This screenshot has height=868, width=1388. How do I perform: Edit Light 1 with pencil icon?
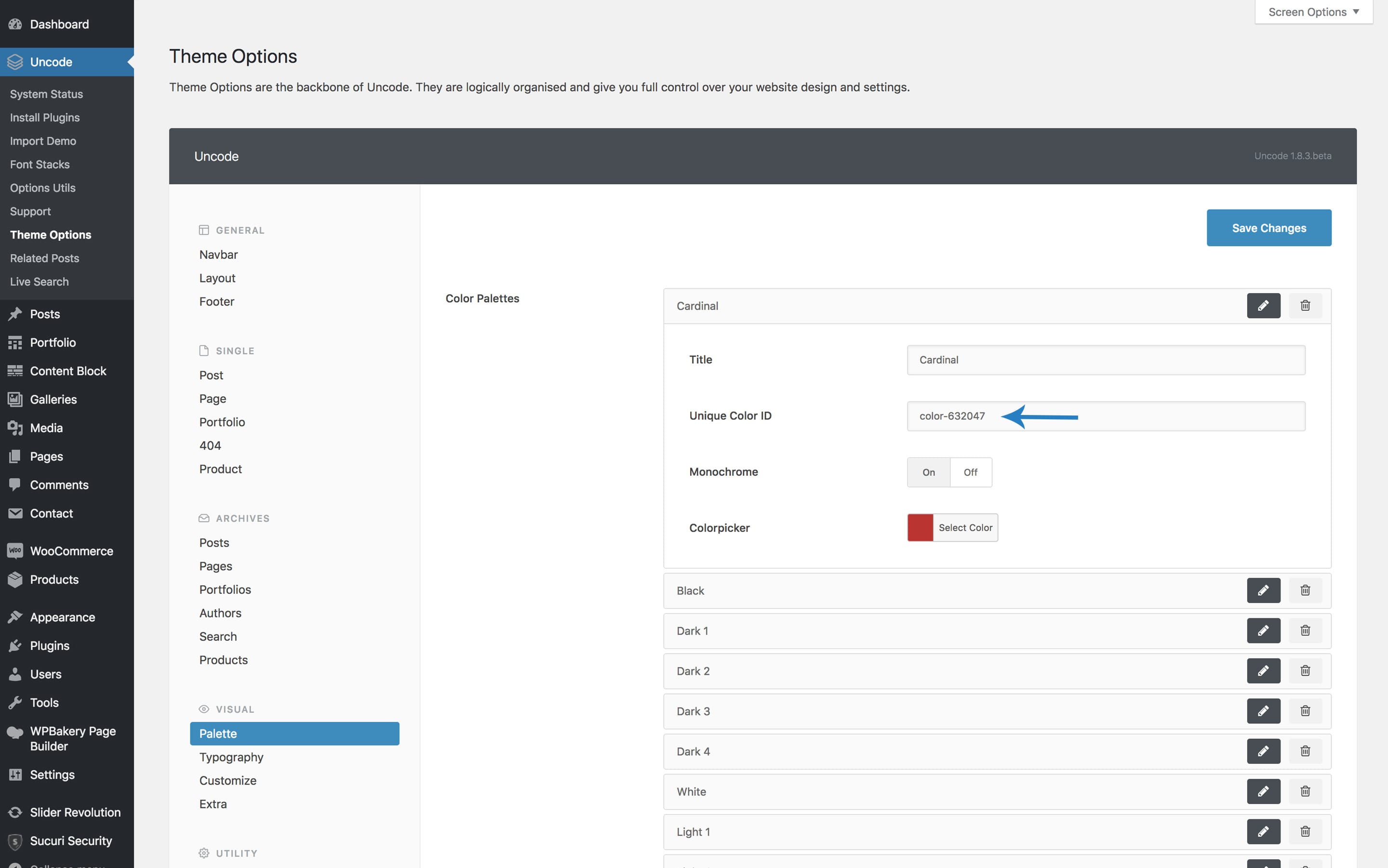click(1263, 831)
